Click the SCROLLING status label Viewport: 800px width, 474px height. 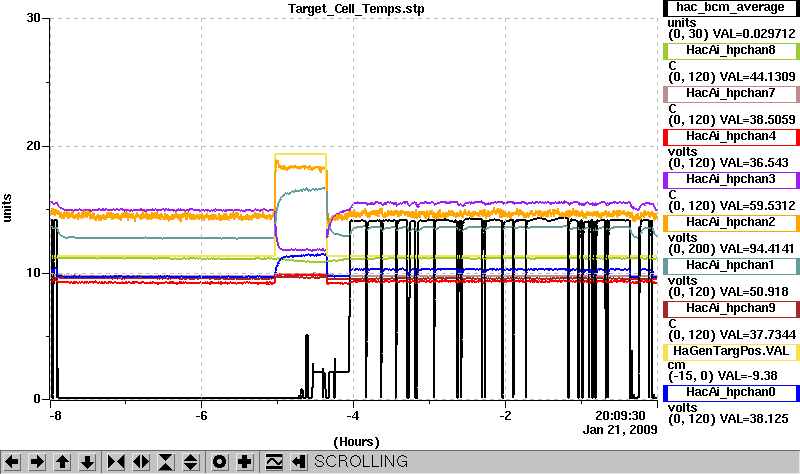click(x=361, y=462)
